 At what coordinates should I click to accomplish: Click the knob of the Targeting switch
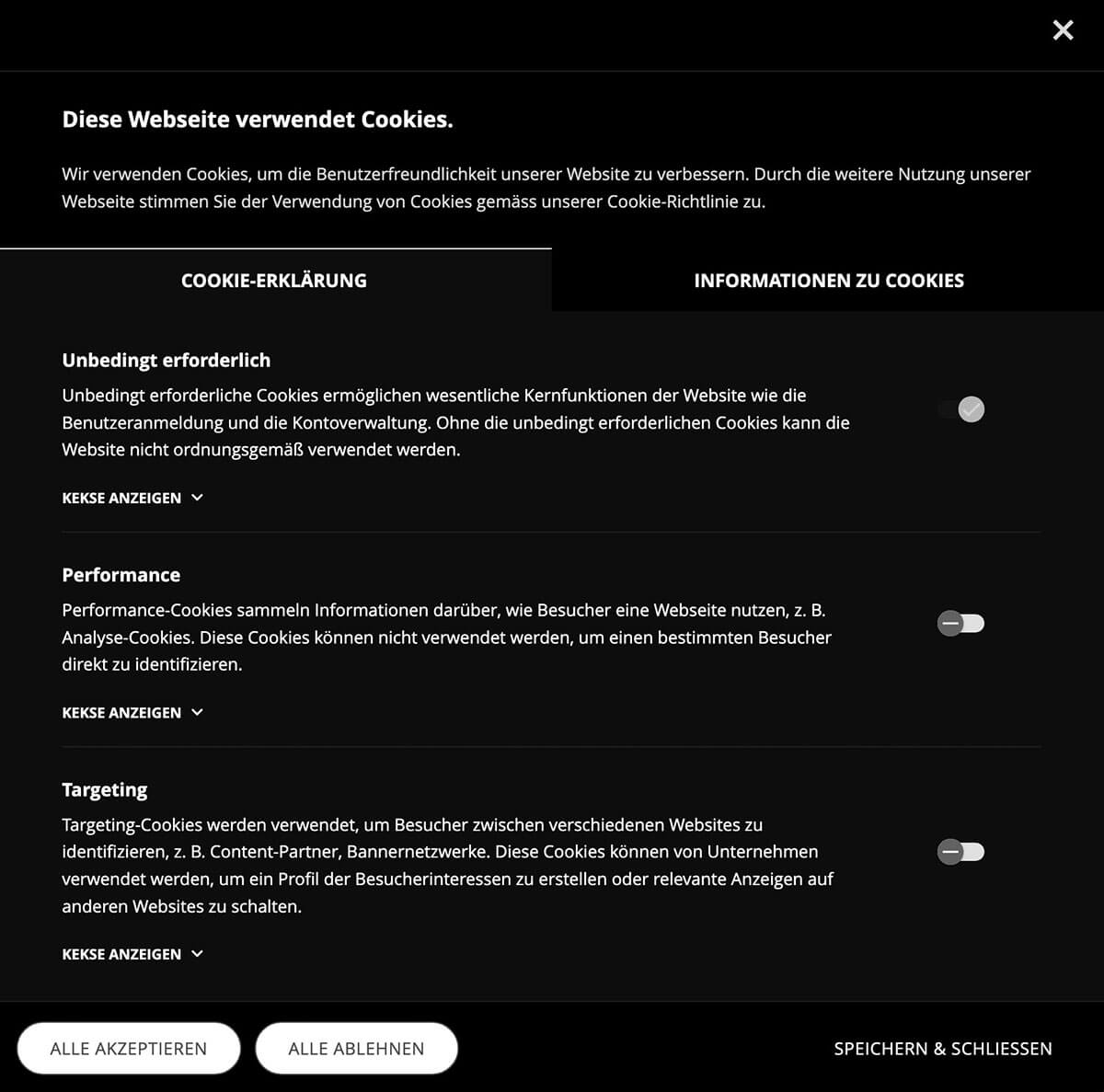[x=949, y=852]
